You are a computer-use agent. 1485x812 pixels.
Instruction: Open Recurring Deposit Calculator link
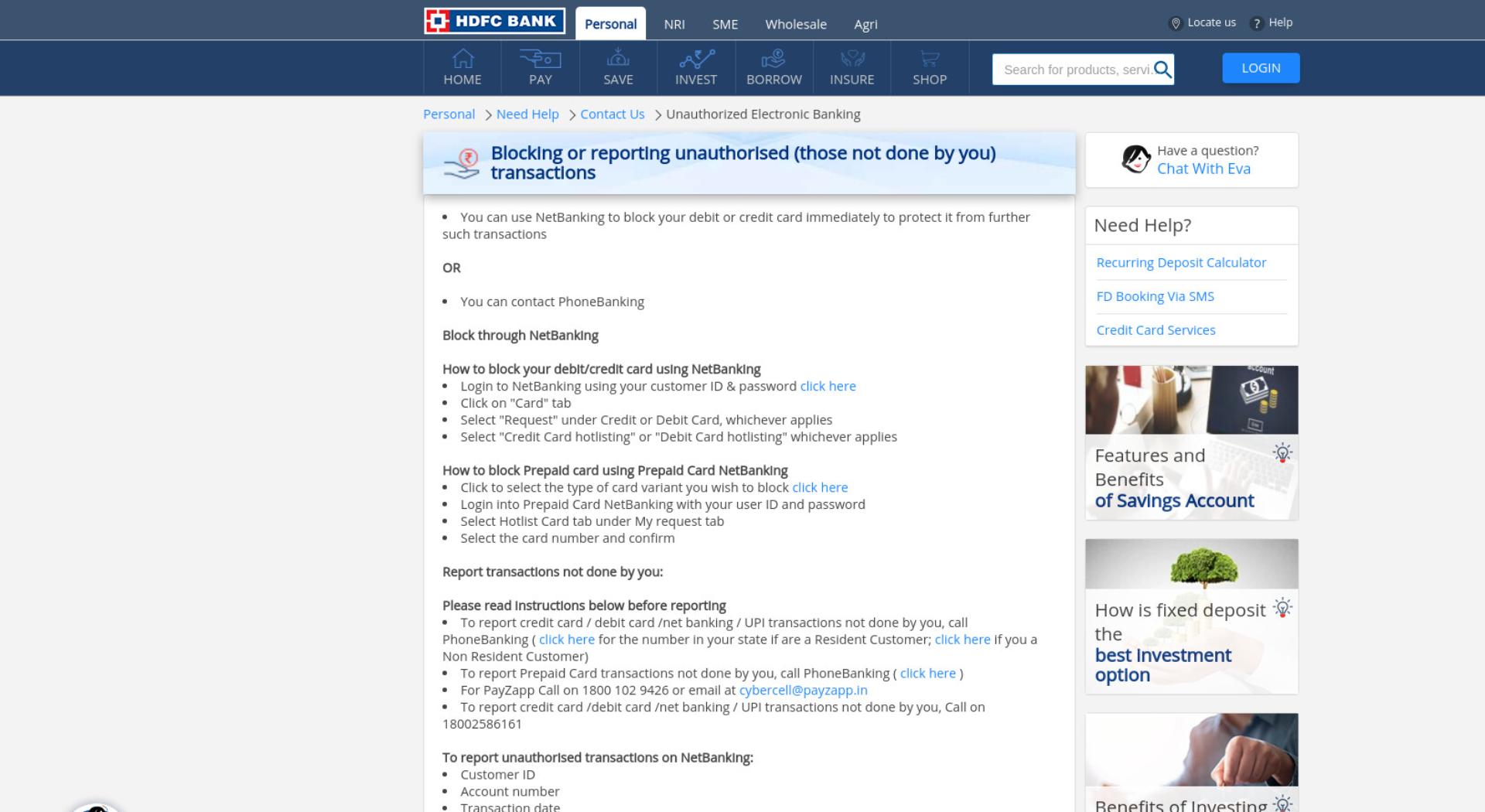[x=1181, y=263]
